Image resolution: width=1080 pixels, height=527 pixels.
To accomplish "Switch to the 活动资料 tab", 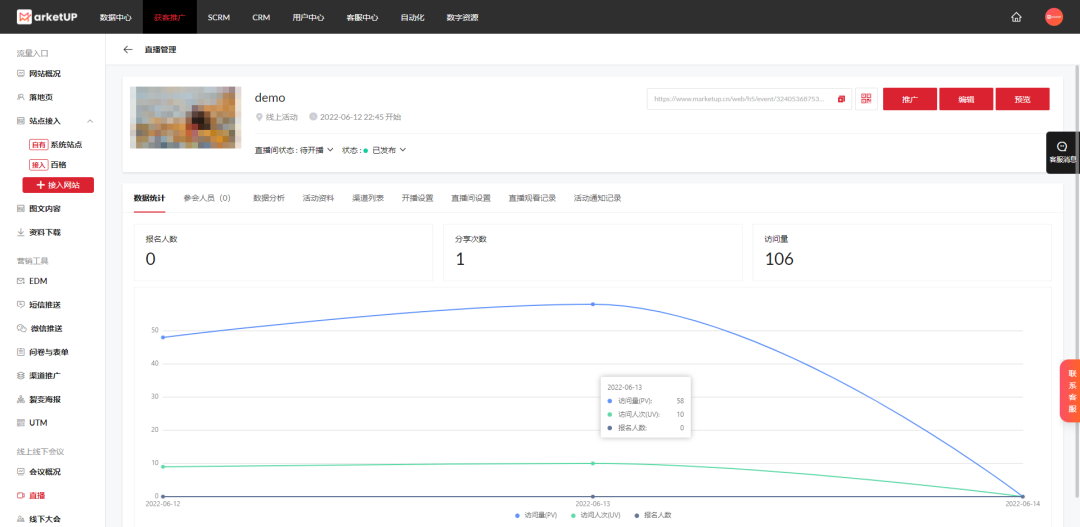I will 318,198.
